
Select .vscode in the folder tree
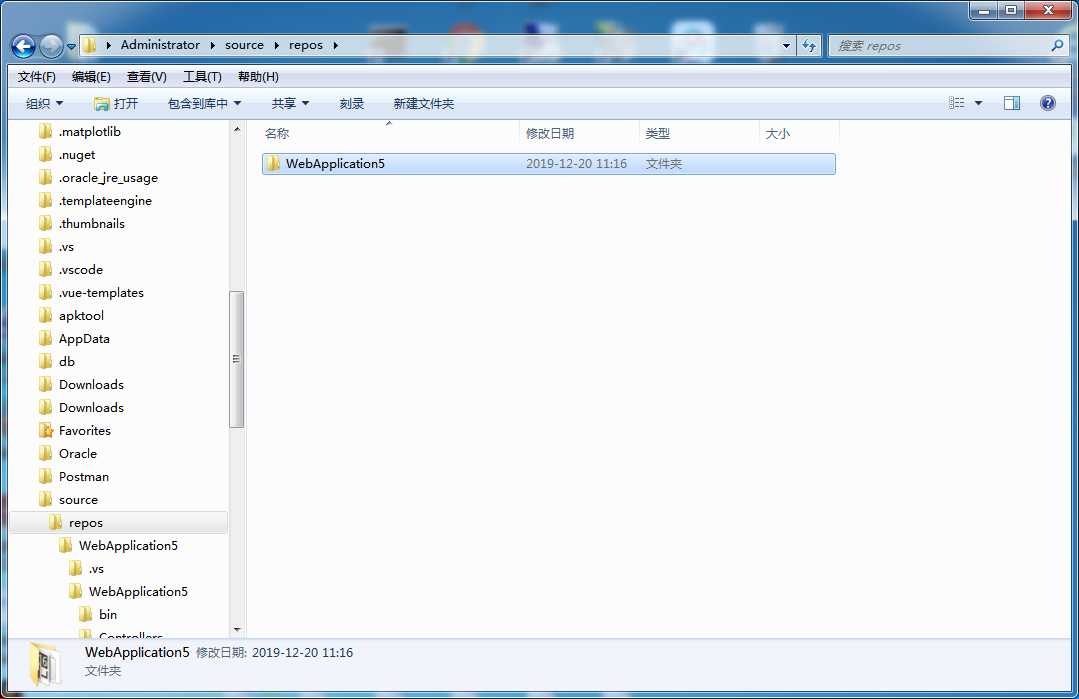[81, 270]
